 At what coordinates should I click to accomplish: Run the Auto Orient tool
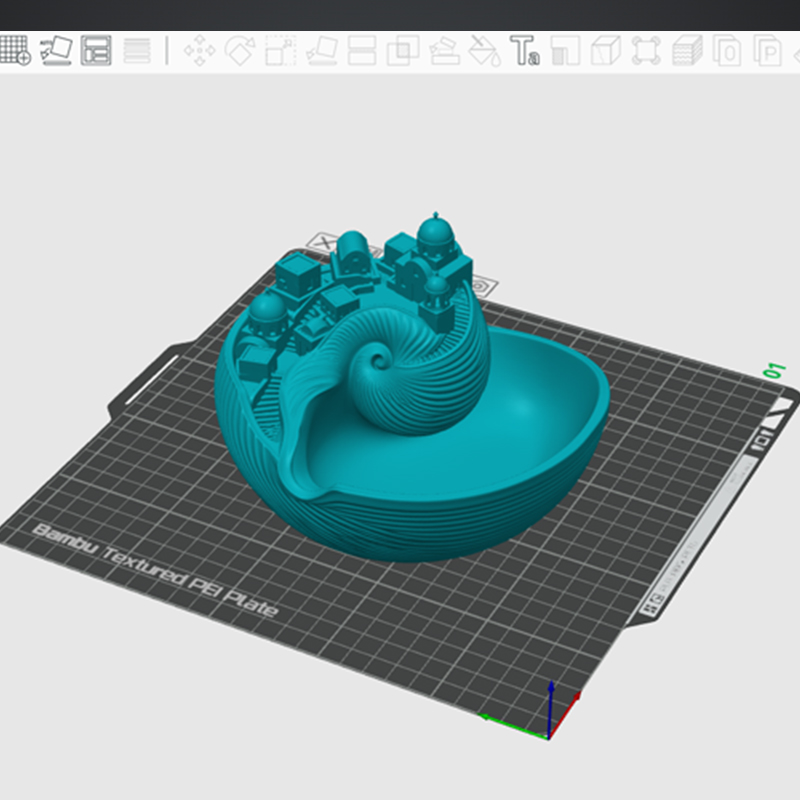(56, 50)
